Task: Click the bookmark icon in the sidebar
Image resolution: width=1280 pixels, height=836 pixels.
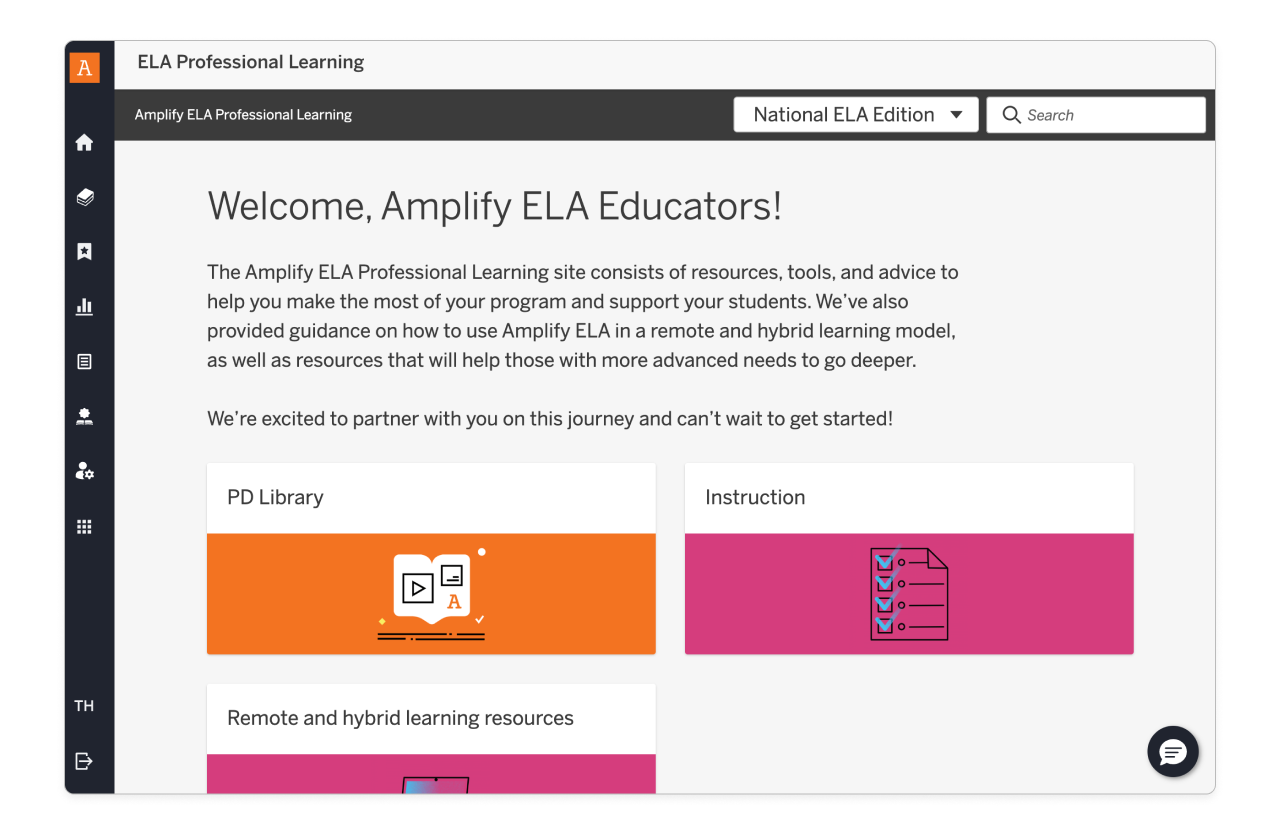Action: pyautogui.click(x=85, y=251)
